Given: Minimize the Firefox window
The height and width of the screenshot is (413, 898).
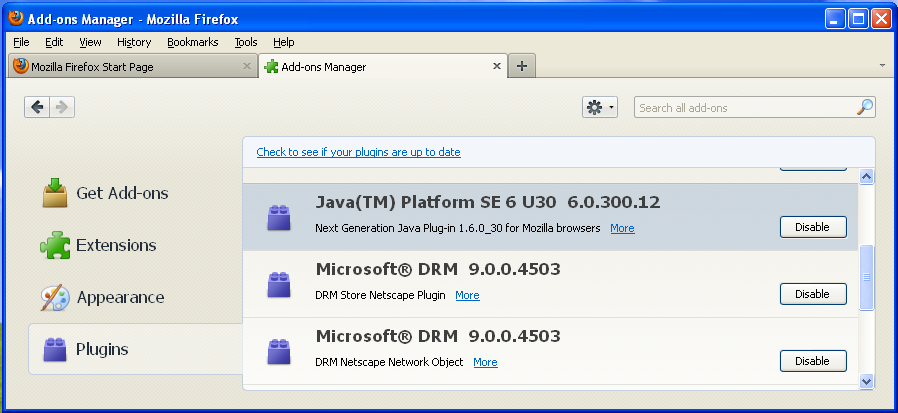Looking at the screenshot, I should point(835,19).
